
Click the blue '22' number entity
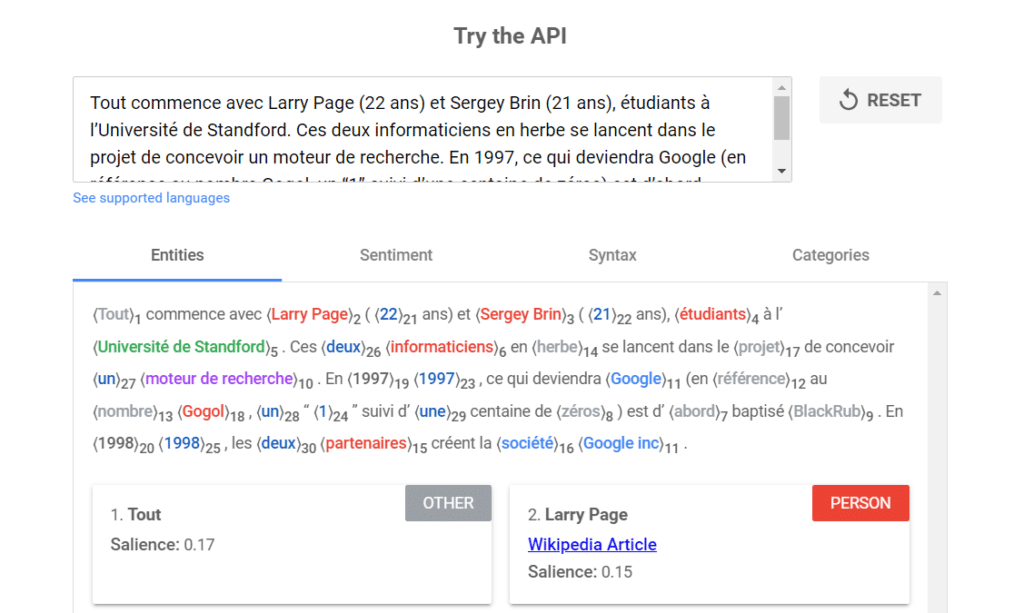coord(389,314)
